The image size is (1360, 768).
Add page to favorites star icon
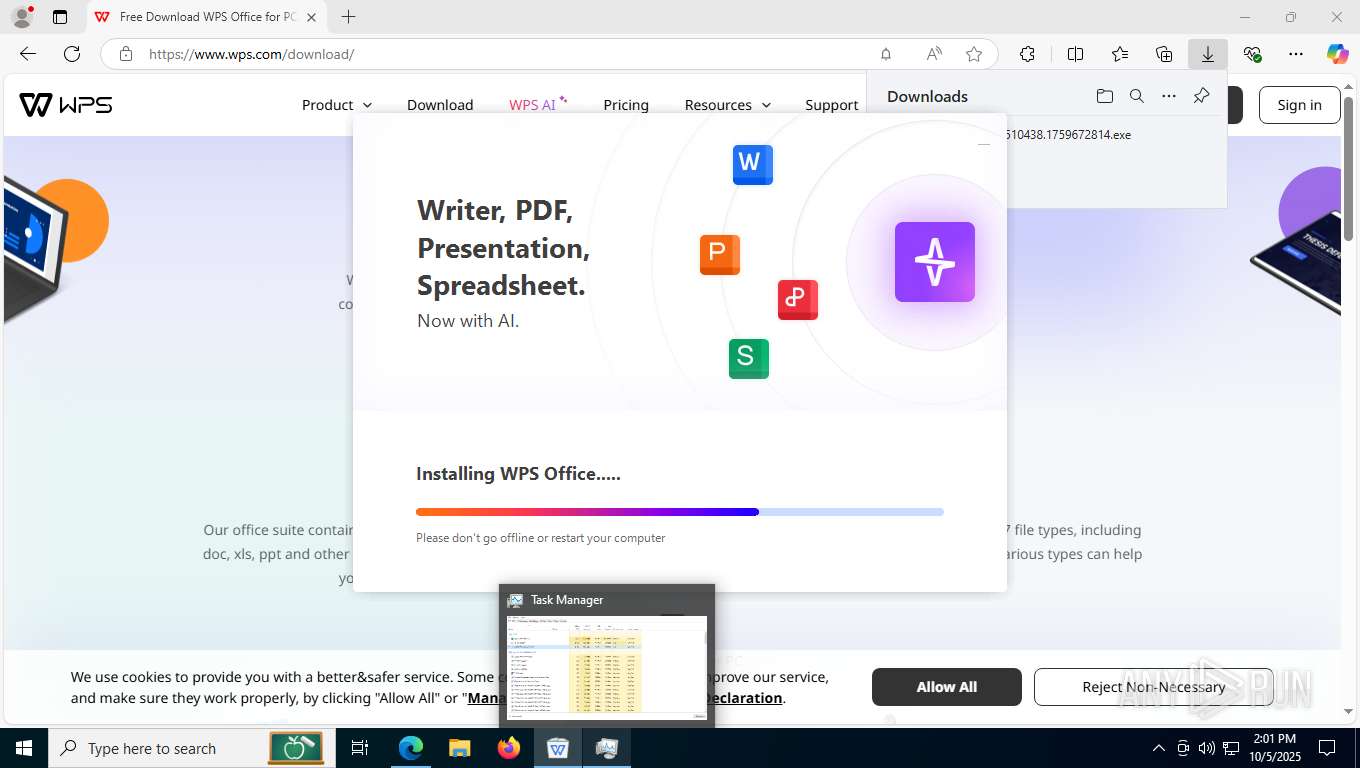(x=974, y=54)
